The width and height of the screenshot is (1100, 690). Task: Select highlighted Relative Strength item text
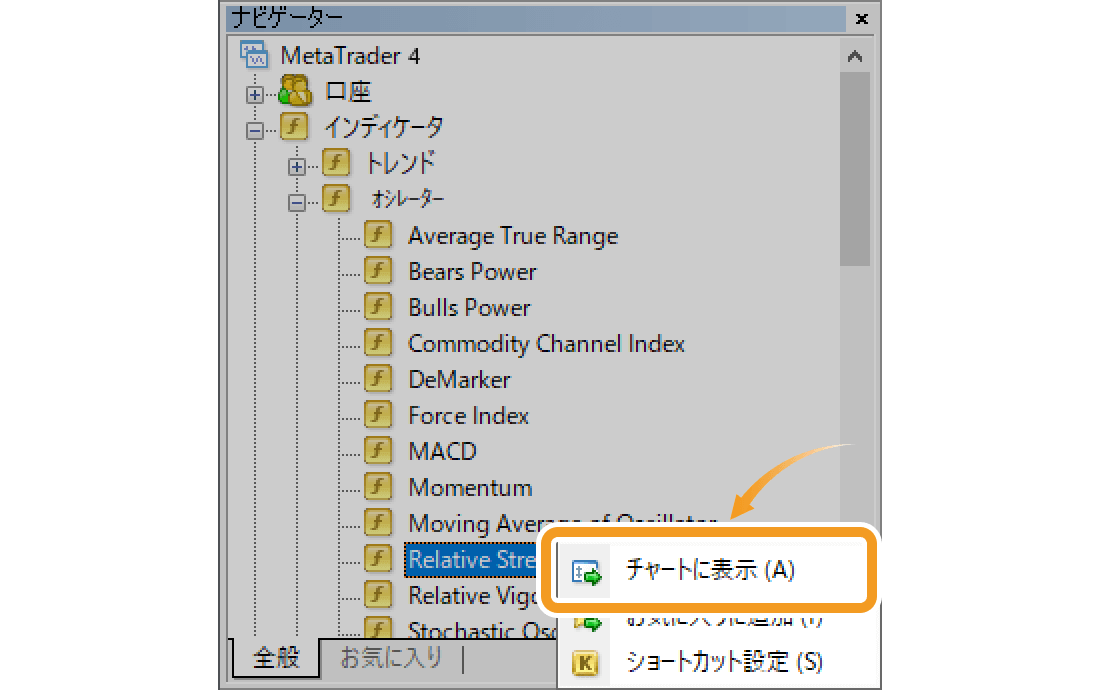(471, 560)
